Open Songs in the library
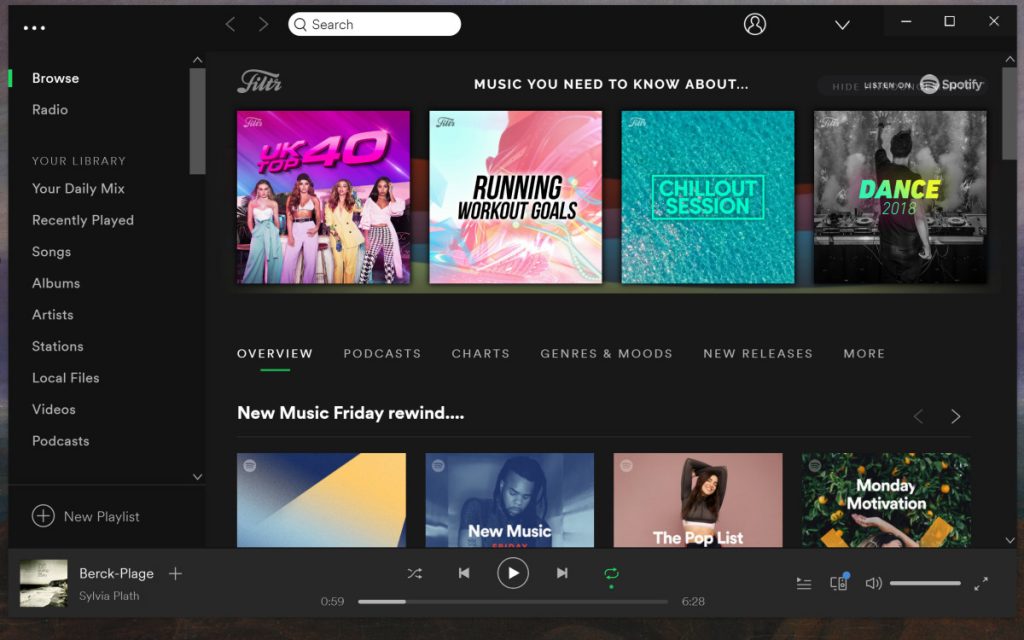The height and width of the screenshot is (640, 1024). pyautogui.click(x=52, y=251)
